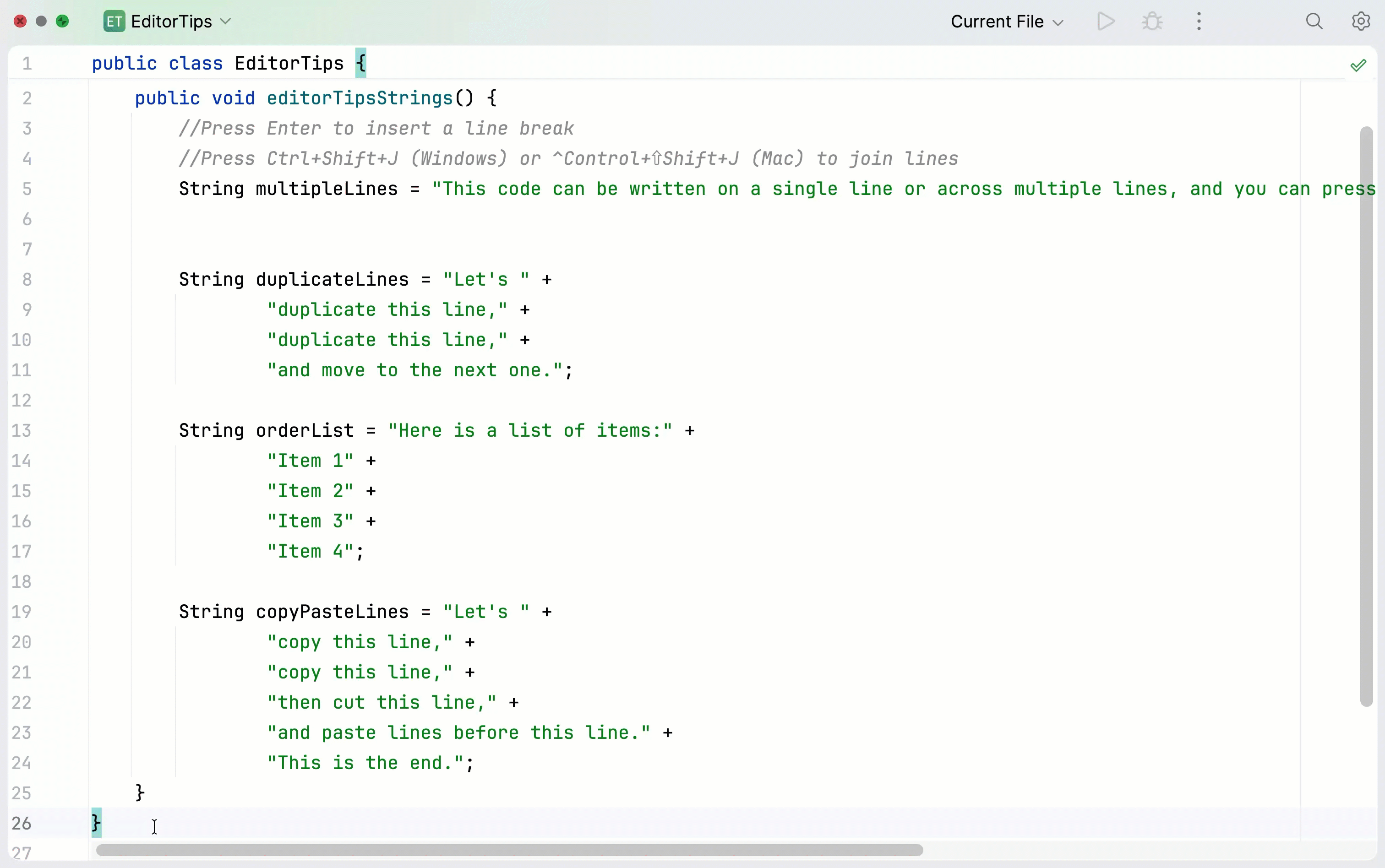Click line number 26 in the gutter
1385x868 pixels.
click(21, 823)
